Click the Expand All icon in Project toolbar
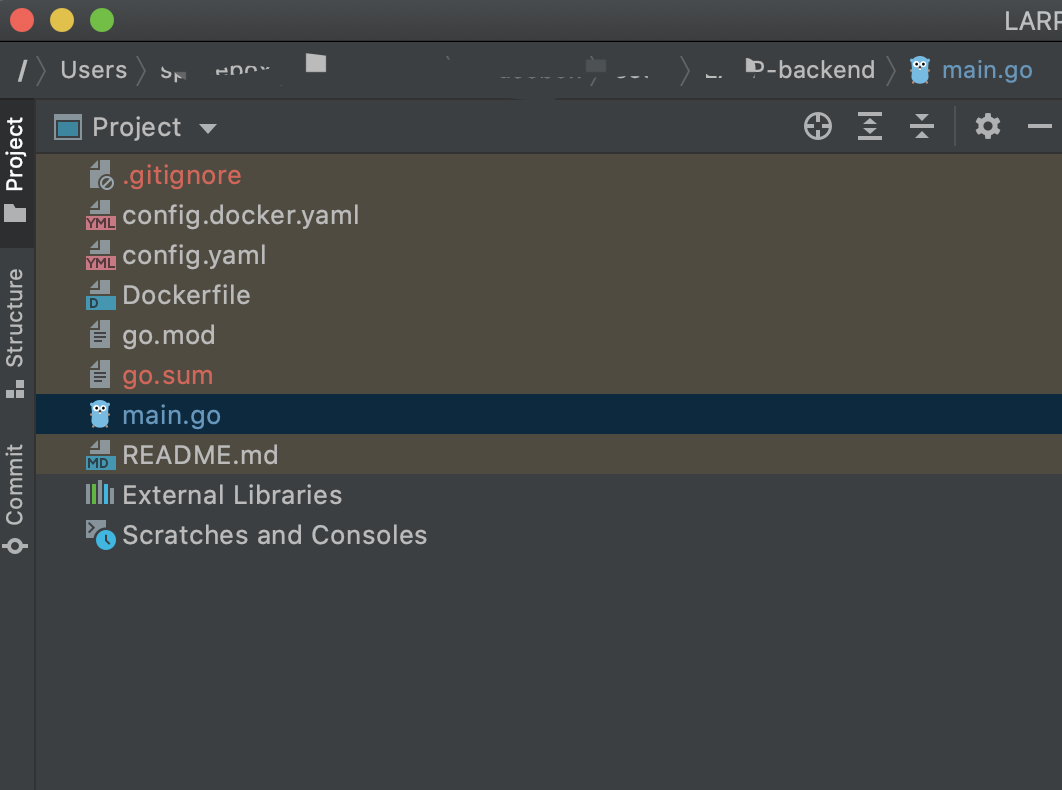Image resolution: width=1062 pixels, height=790 pixels. [870, 127]
